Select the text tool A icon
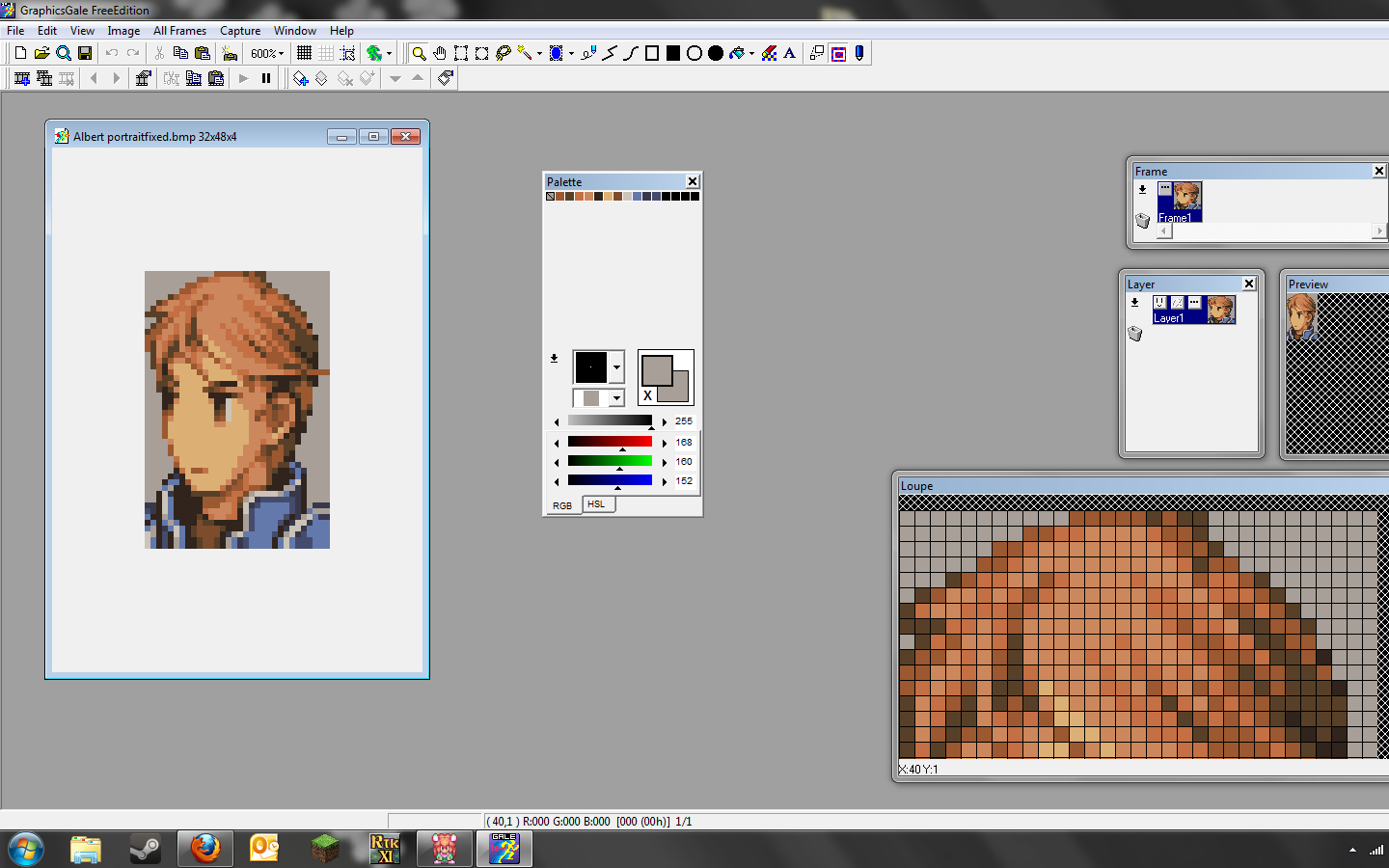This screenshot has height=868, width=1389. pyautogui.click(x=789, y=53)
